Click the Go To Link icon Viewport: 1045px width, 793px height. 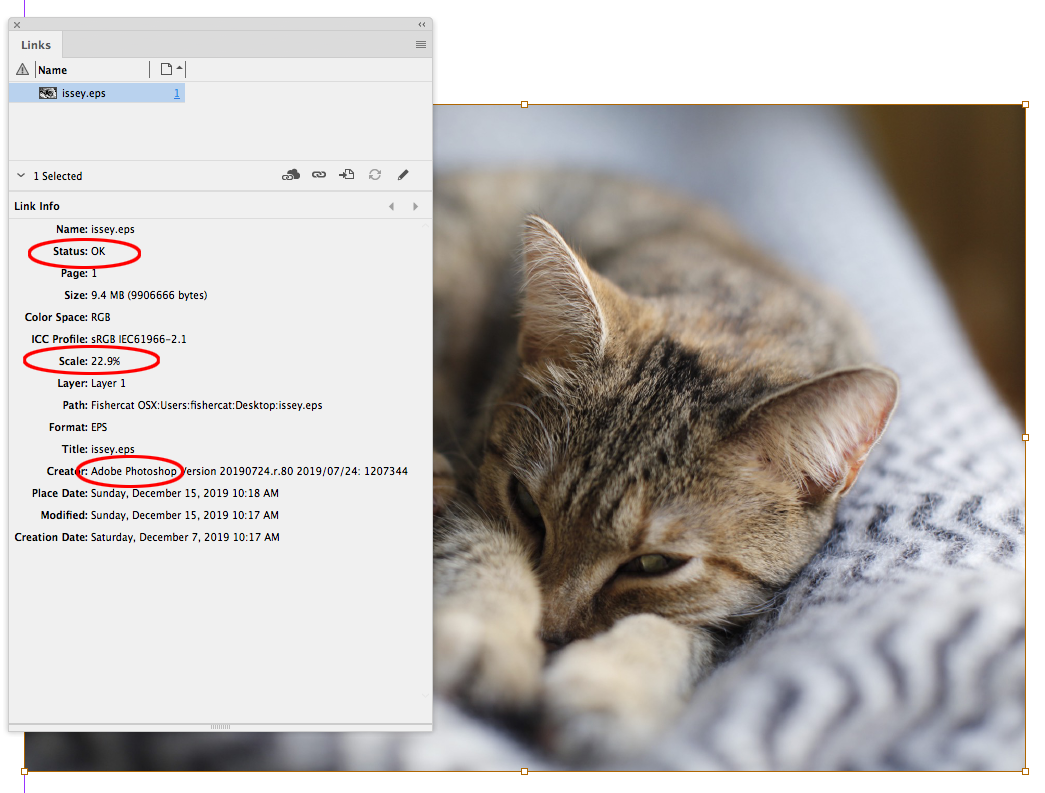(347, 175)
